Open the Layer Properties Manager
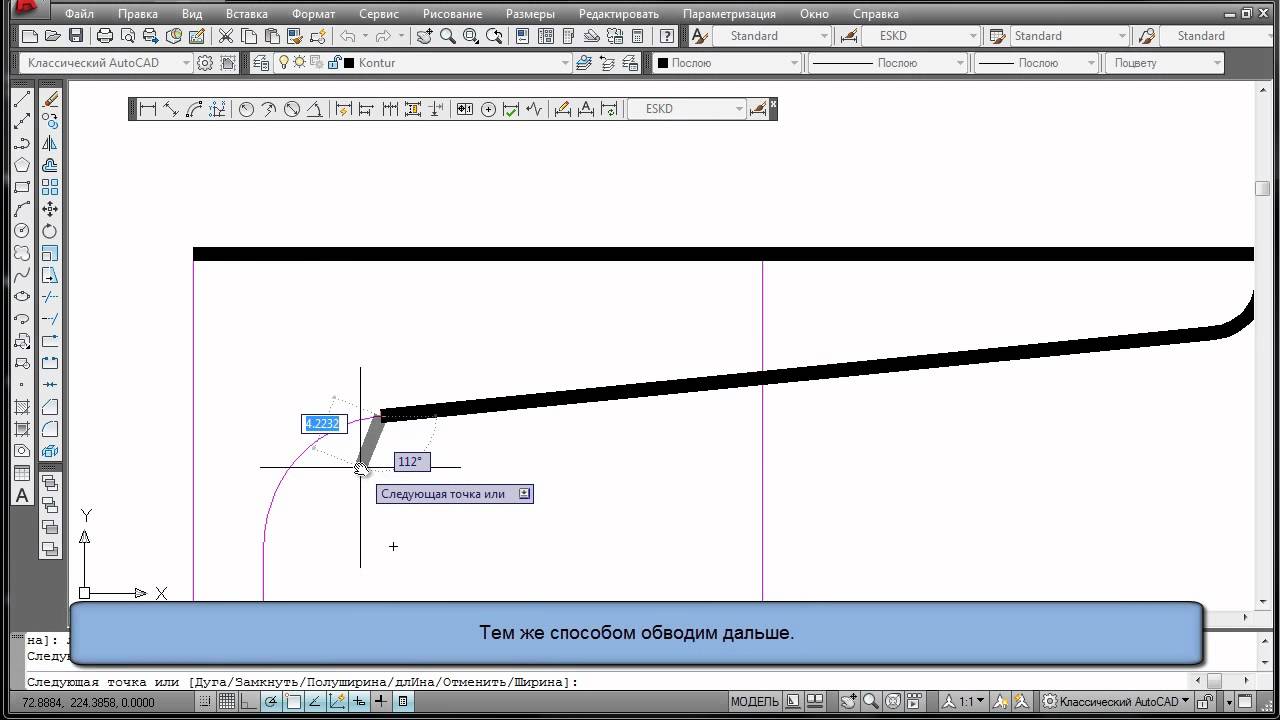The height and width of the screenshot is (720, 1280). pos(261,62)
